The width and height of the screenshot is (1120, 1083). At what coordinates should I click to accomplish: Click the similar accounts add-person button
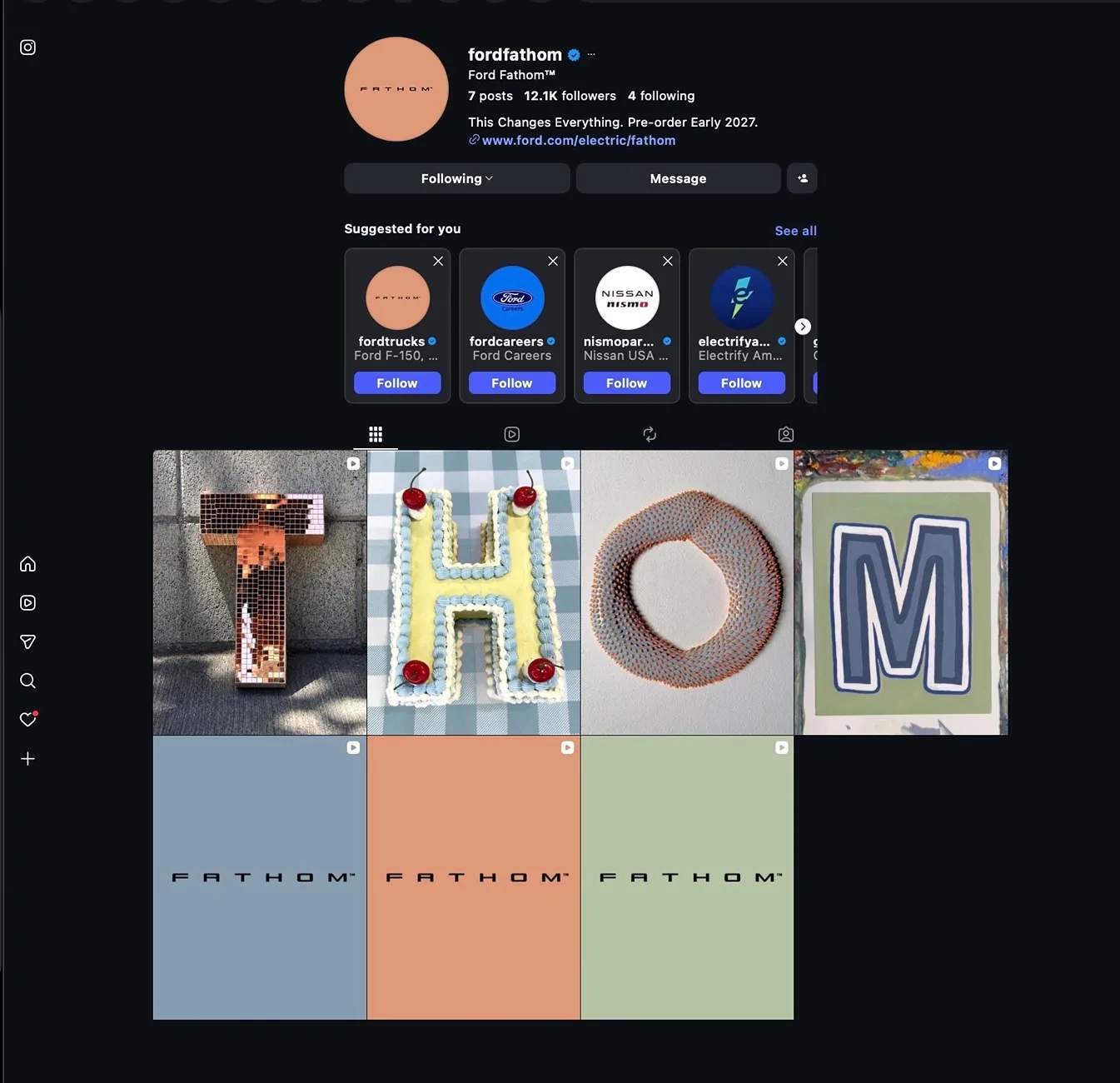point(802,178)
